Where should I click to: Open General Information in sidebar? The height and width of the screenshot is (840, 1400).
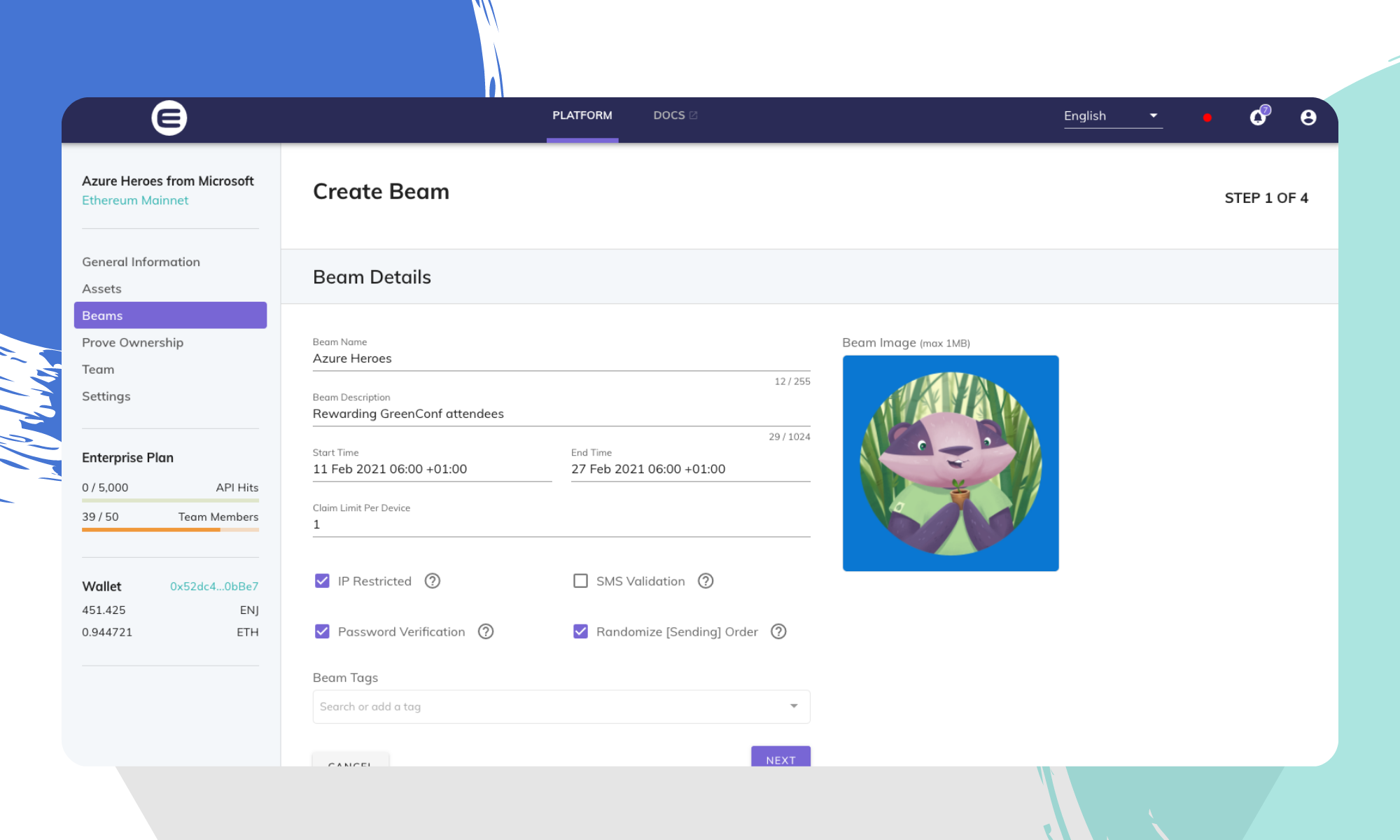tap(141, 262)
